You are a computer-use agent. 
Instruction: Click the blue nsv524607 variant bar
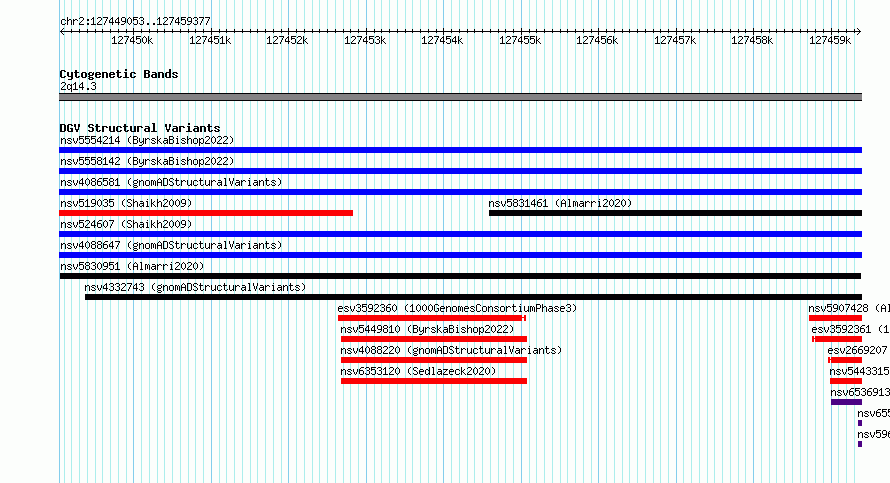(460, 234)
